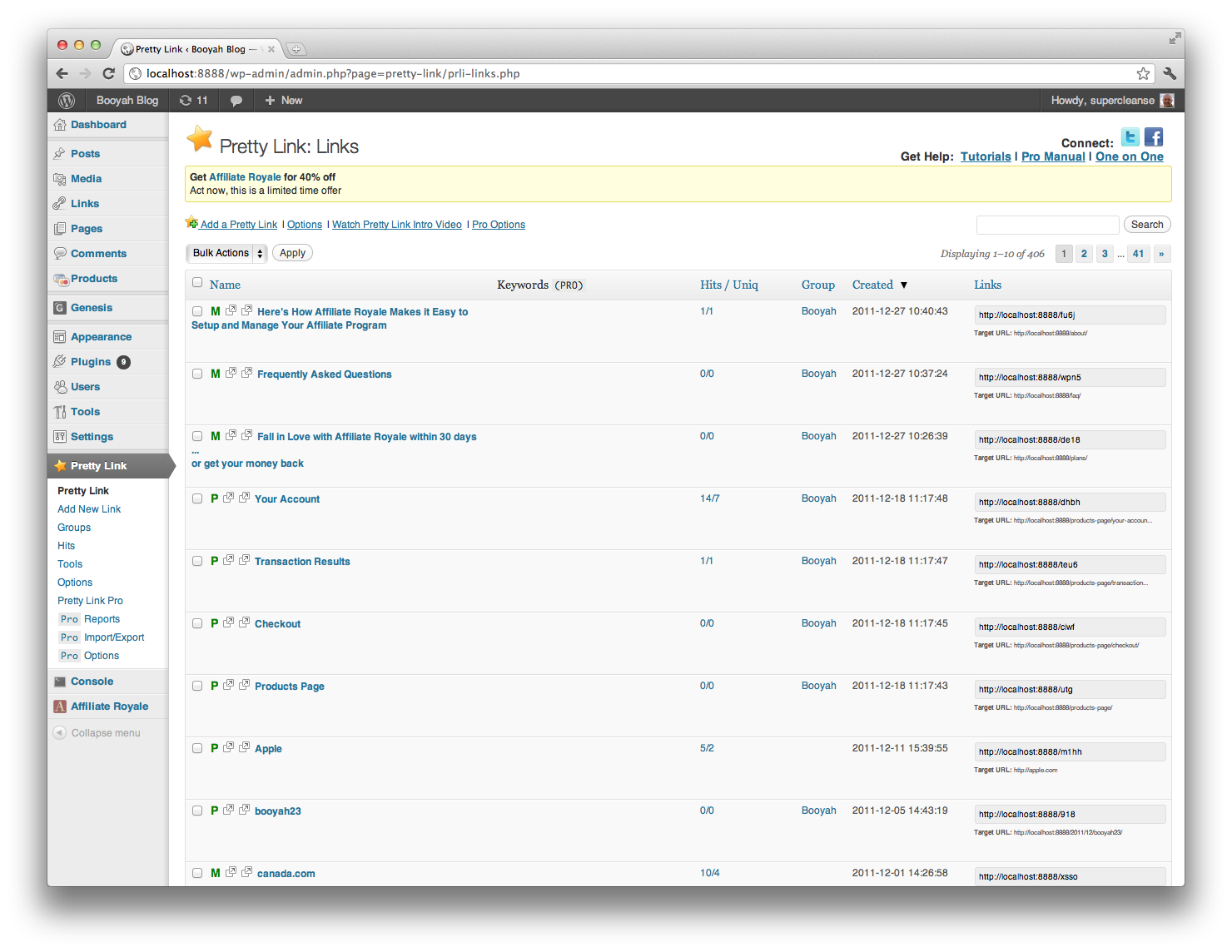Jump to page 41 of links
Viewport: 1232px width, 952px height.
coord(1138,254)
